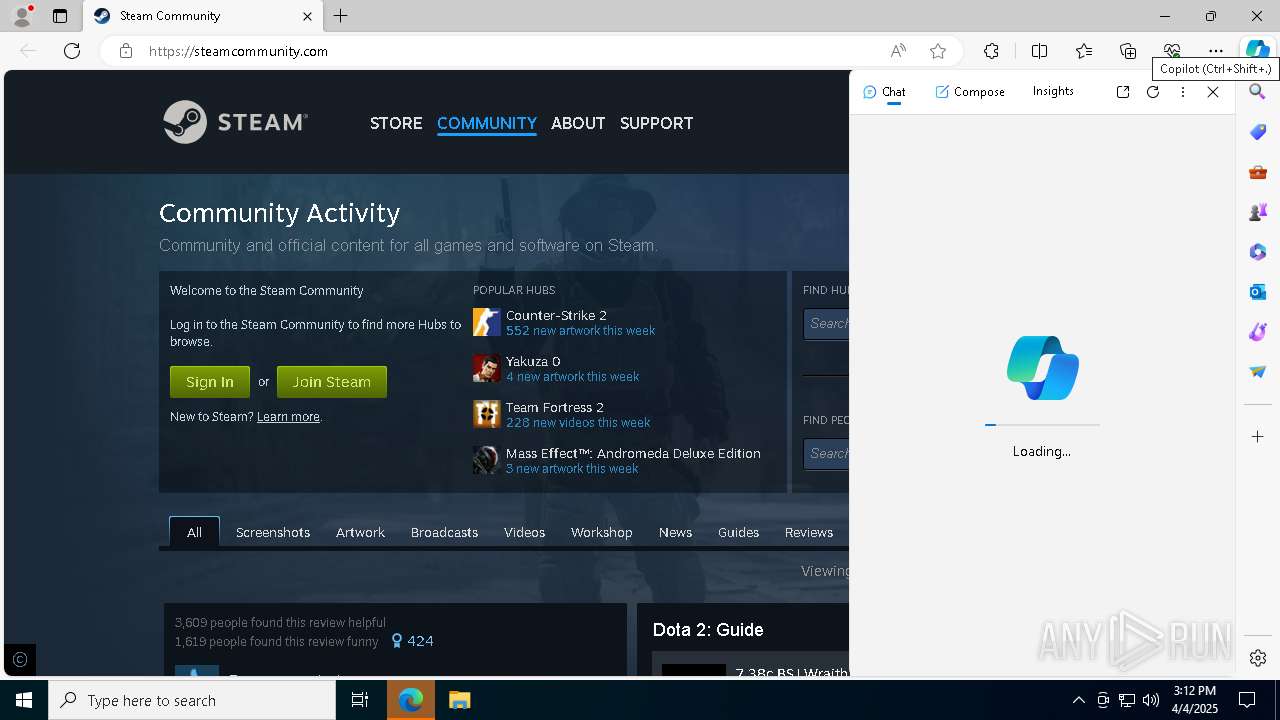Refresh the Copilot pane

pyautogui.click(x=1153, y=92)
